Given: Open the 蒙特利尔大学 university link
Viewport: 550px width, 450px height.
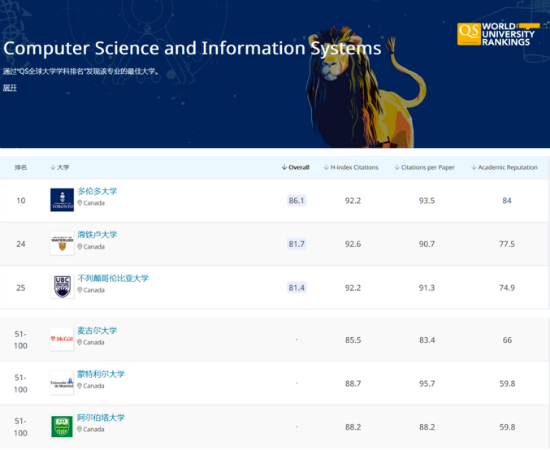Looking at the screenshot, I should point(101,374).
